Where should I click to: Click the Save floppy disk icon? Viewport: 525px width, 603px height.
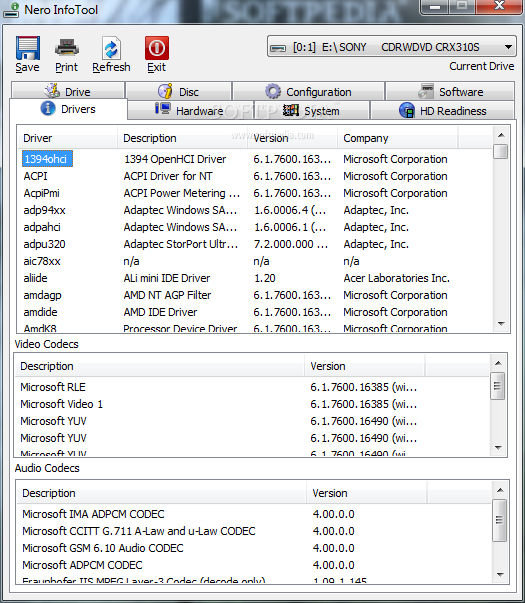(x=27, y=48)
